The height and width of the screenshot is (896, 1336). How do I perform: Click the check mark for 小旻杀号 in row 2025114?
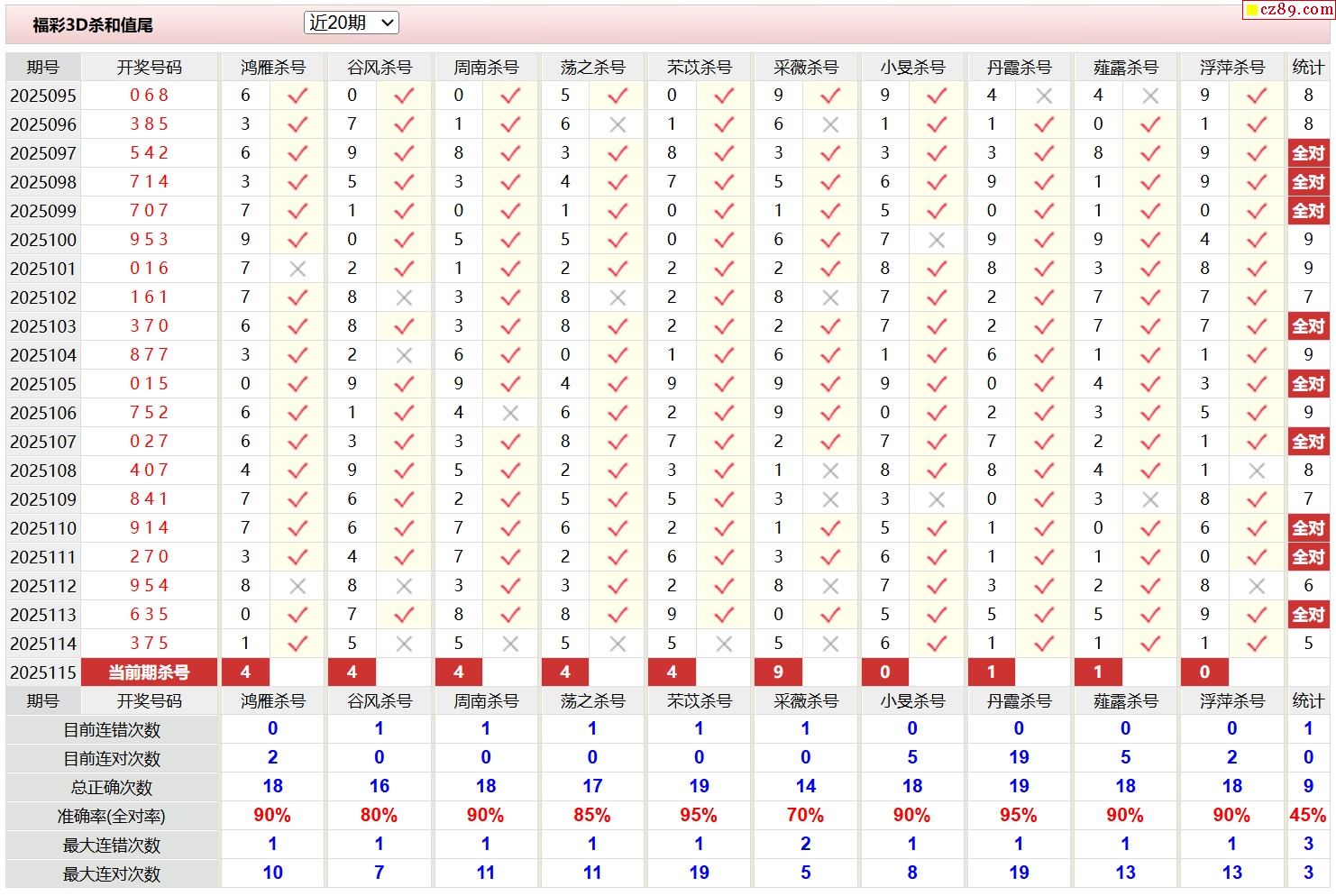(937, 644)
